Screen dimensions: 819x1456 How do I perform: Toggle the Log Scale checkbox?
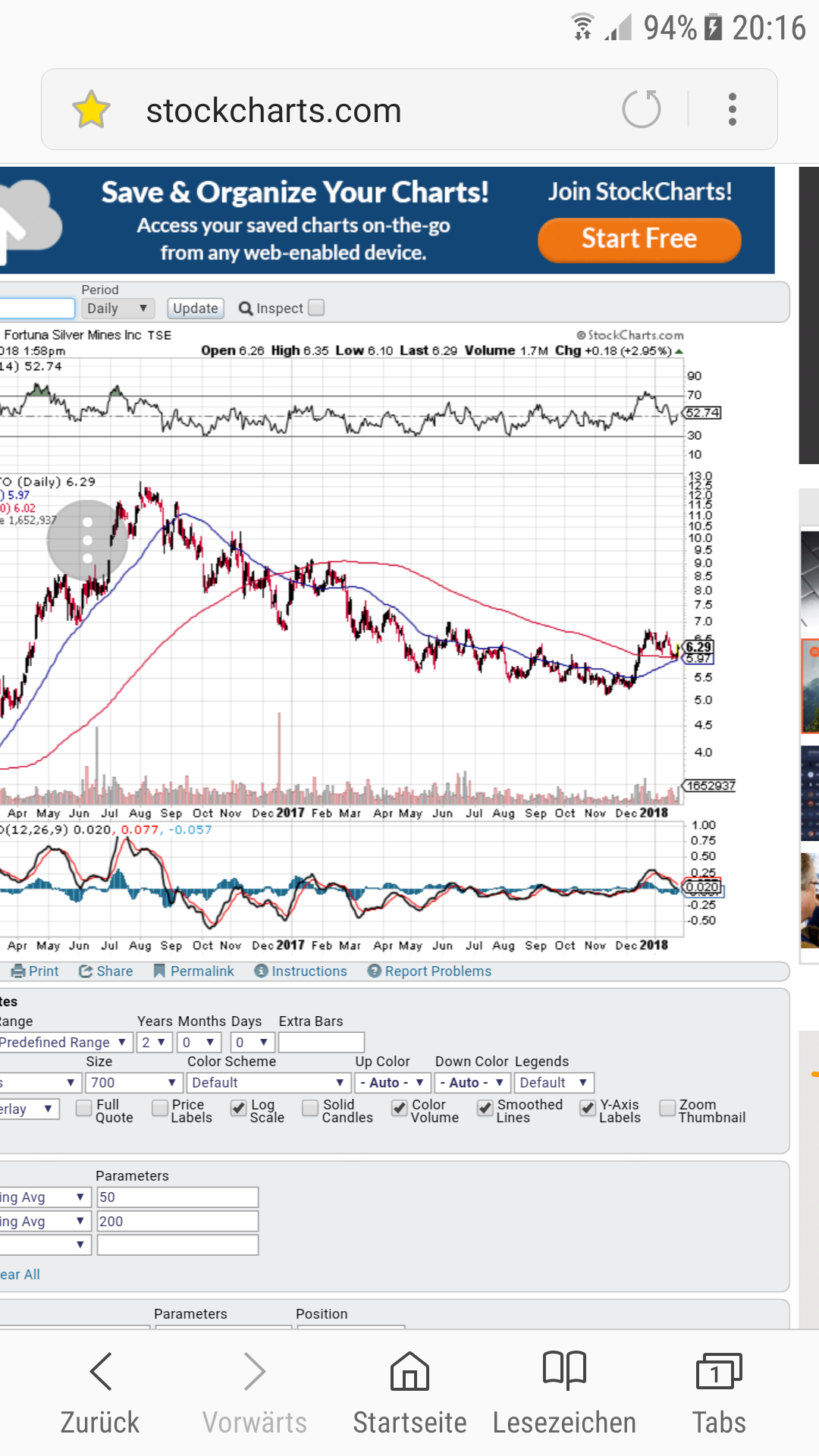pos(238,1109)
